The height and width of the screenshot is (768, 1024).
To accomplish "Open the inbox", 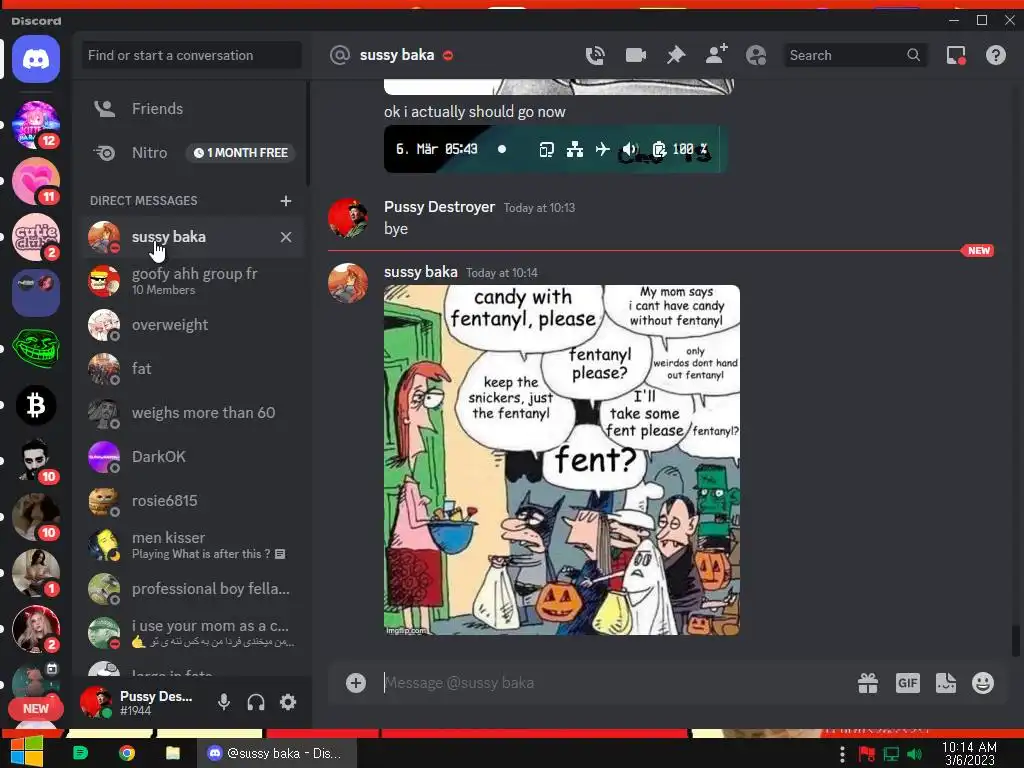I will click(956, 56).
